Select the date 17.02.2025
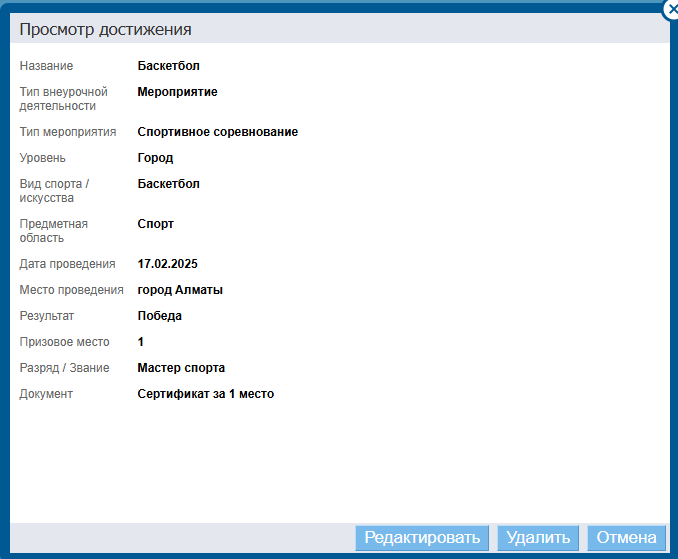The width and height of the screenshot is (678, 559). [x=167, y=264]
